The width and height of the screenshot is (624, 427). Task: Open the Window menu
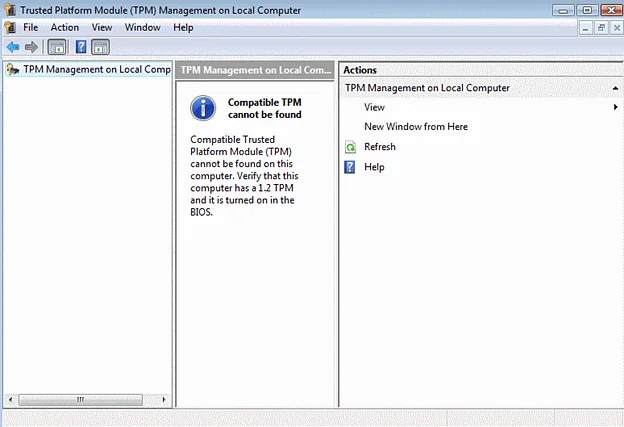[x=143, y=27]
